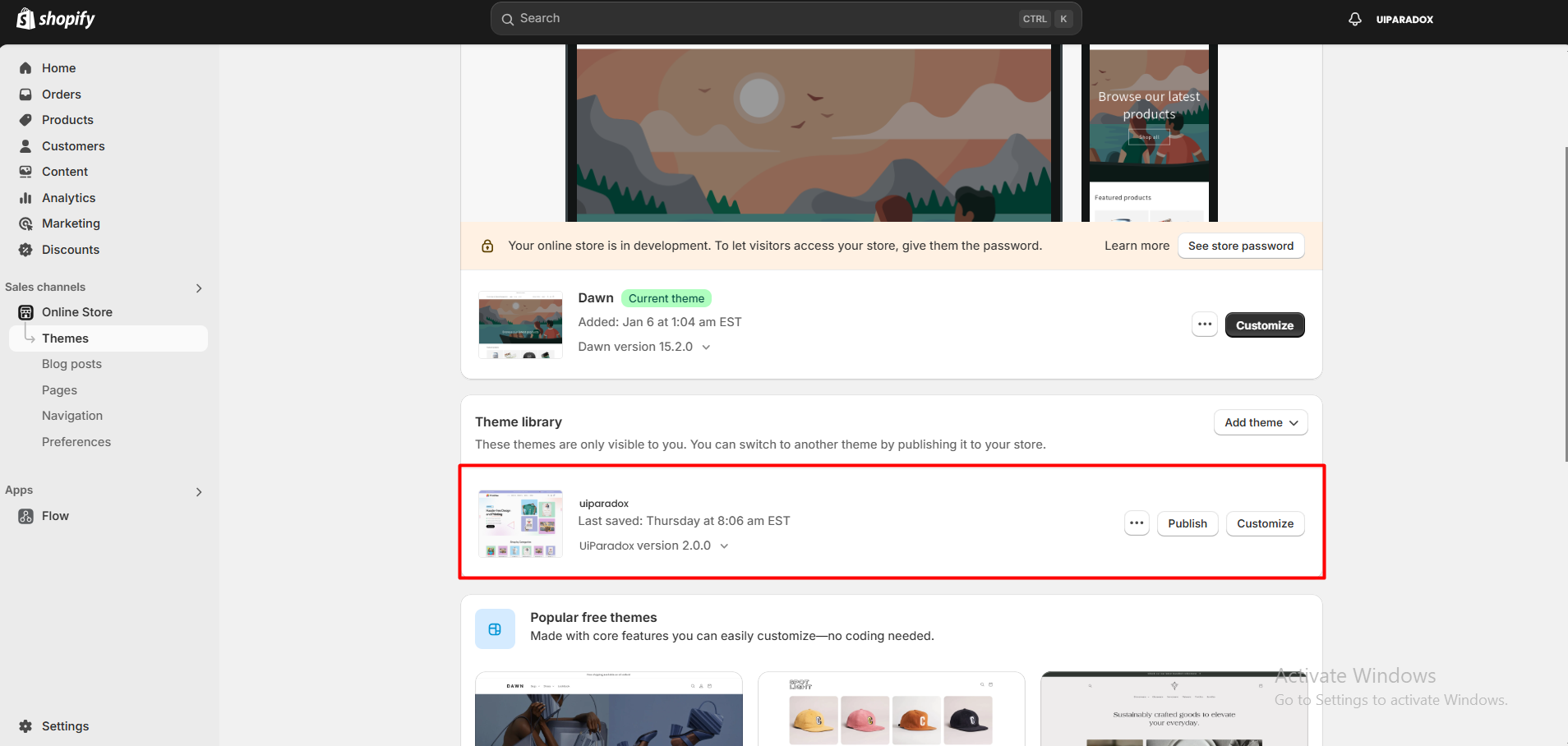Click the Dawn theme thumbnail
This screenshot has width=1568, height=746.
pos(520,325)
